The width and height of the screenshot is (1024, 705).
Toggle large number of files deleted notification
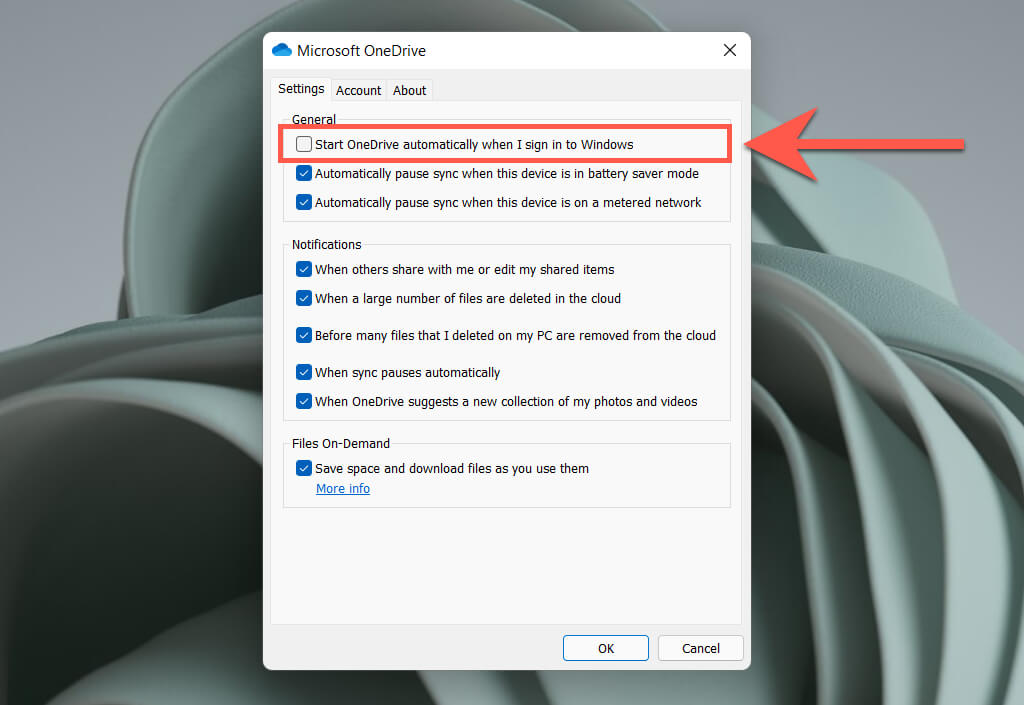click(x=304, y=298)
